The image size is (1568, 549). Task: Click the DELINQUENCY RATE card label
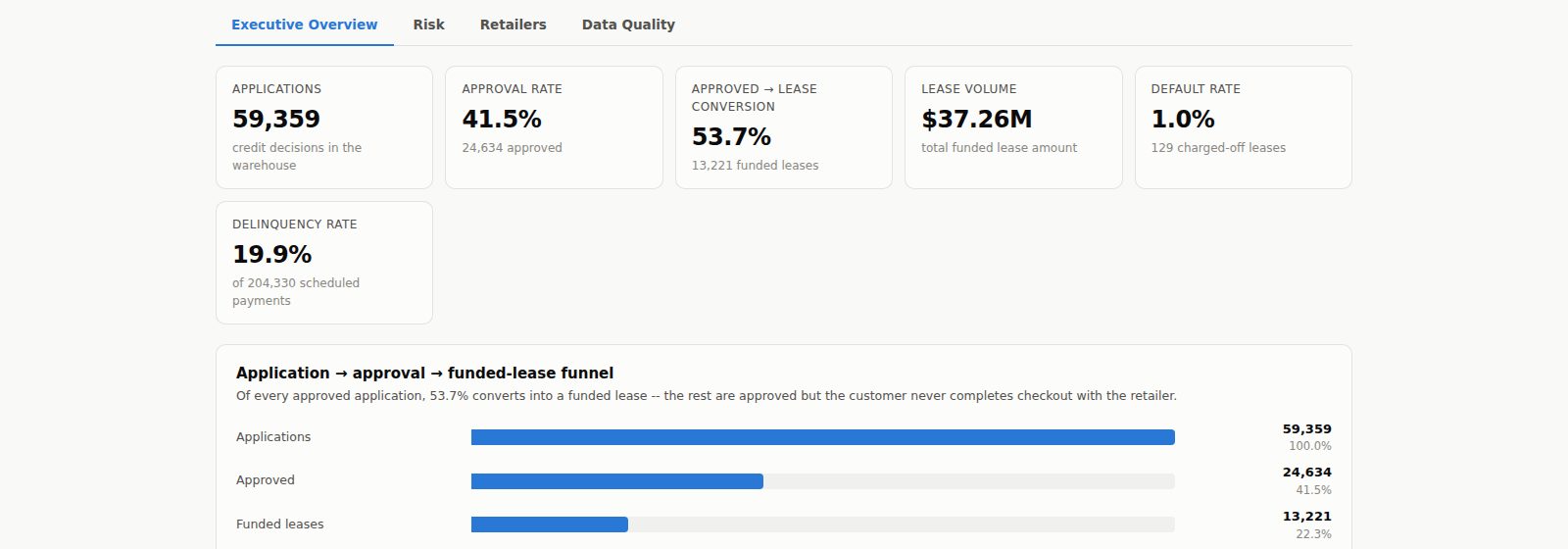[x=295, y=225]
